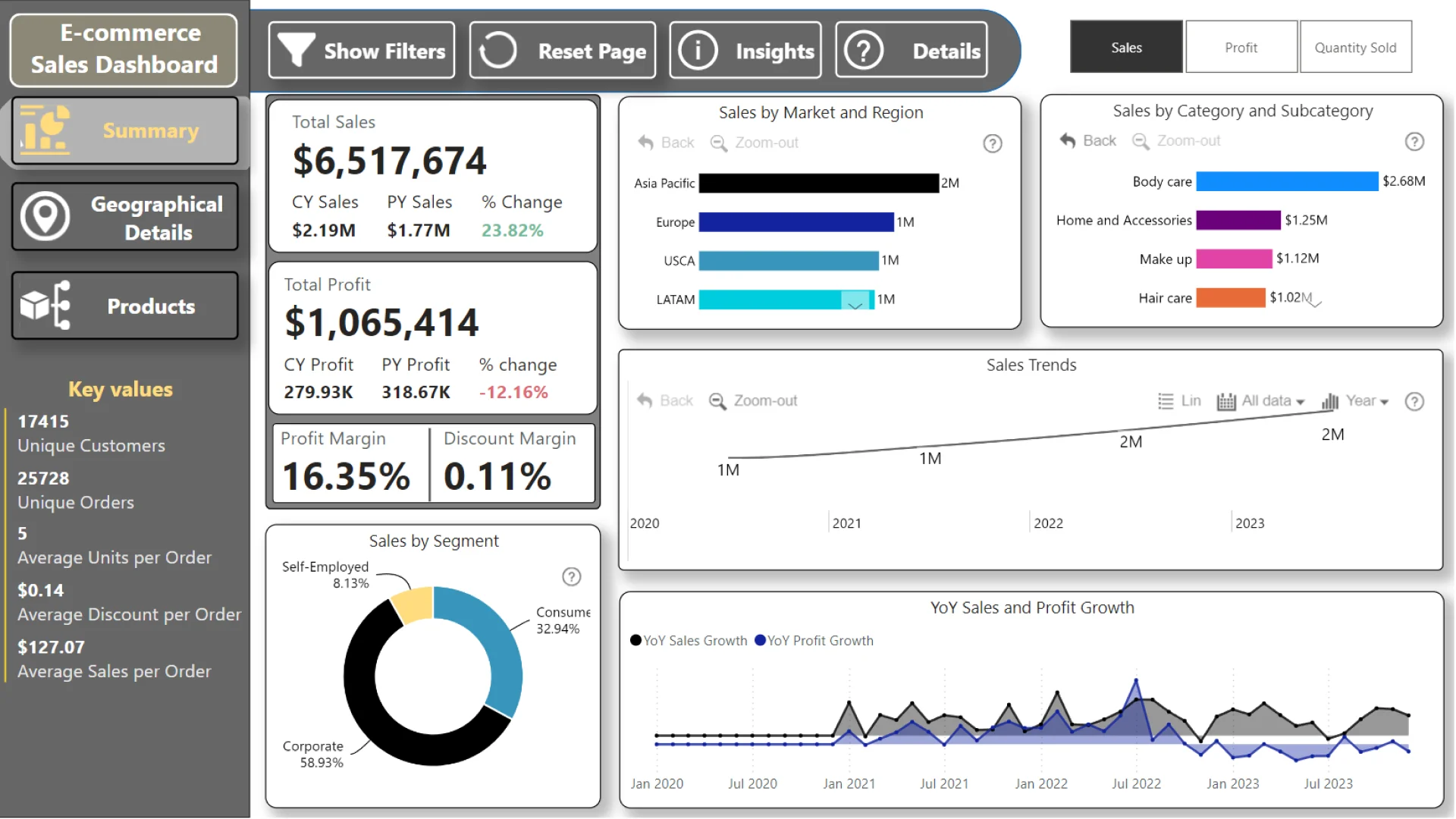This screenshot has width=1456, height=819.
Task: Select the pink Make up bar
Action: (x=1234, y=258)
